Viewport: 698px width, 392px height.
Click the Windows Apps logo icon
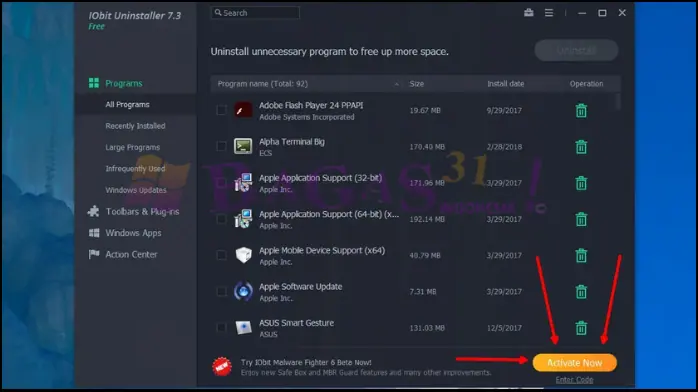(94, 233)
